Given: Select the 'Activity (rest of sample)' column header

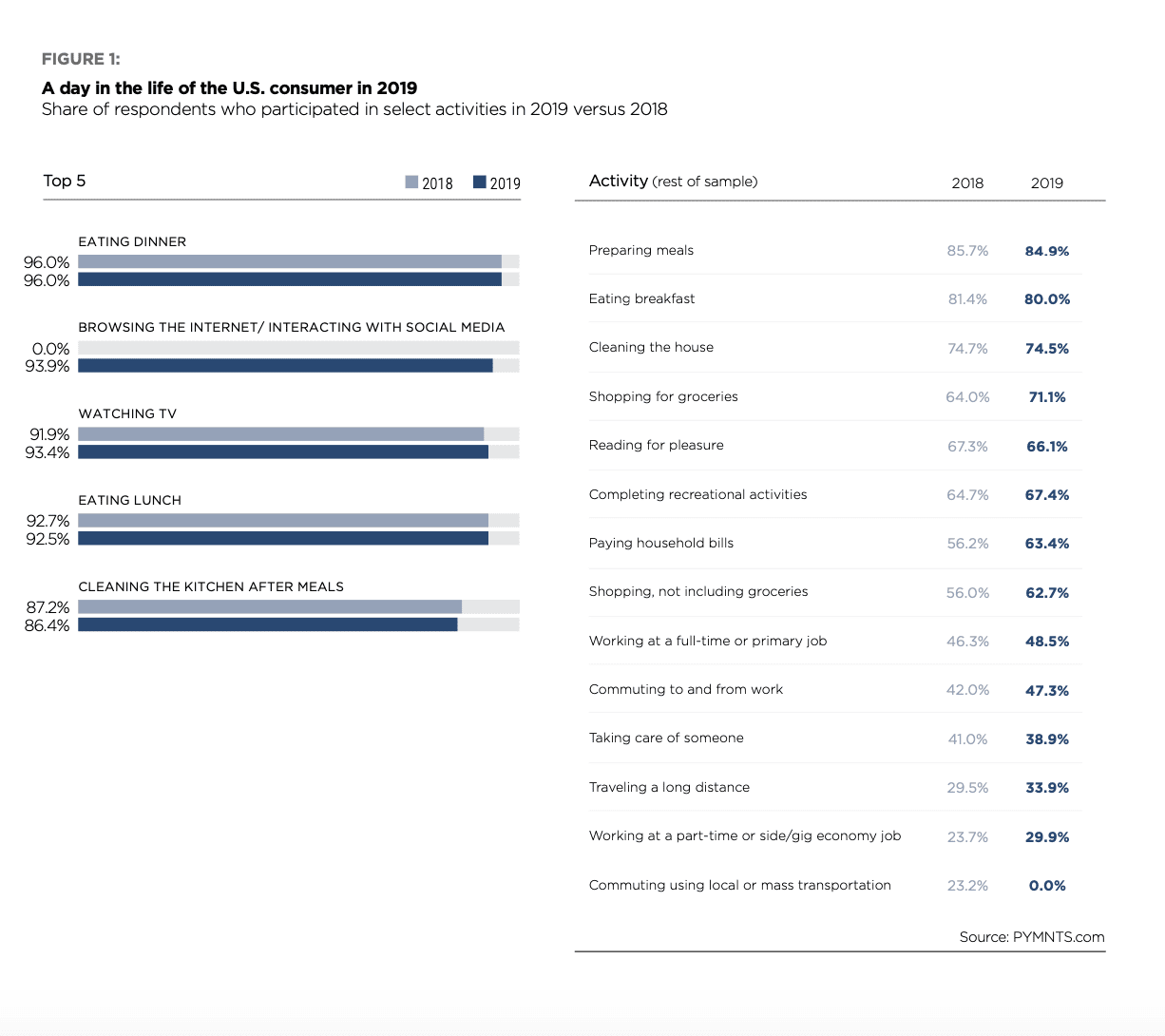Looking at the screenshot, I should click(x=673, y=181).
